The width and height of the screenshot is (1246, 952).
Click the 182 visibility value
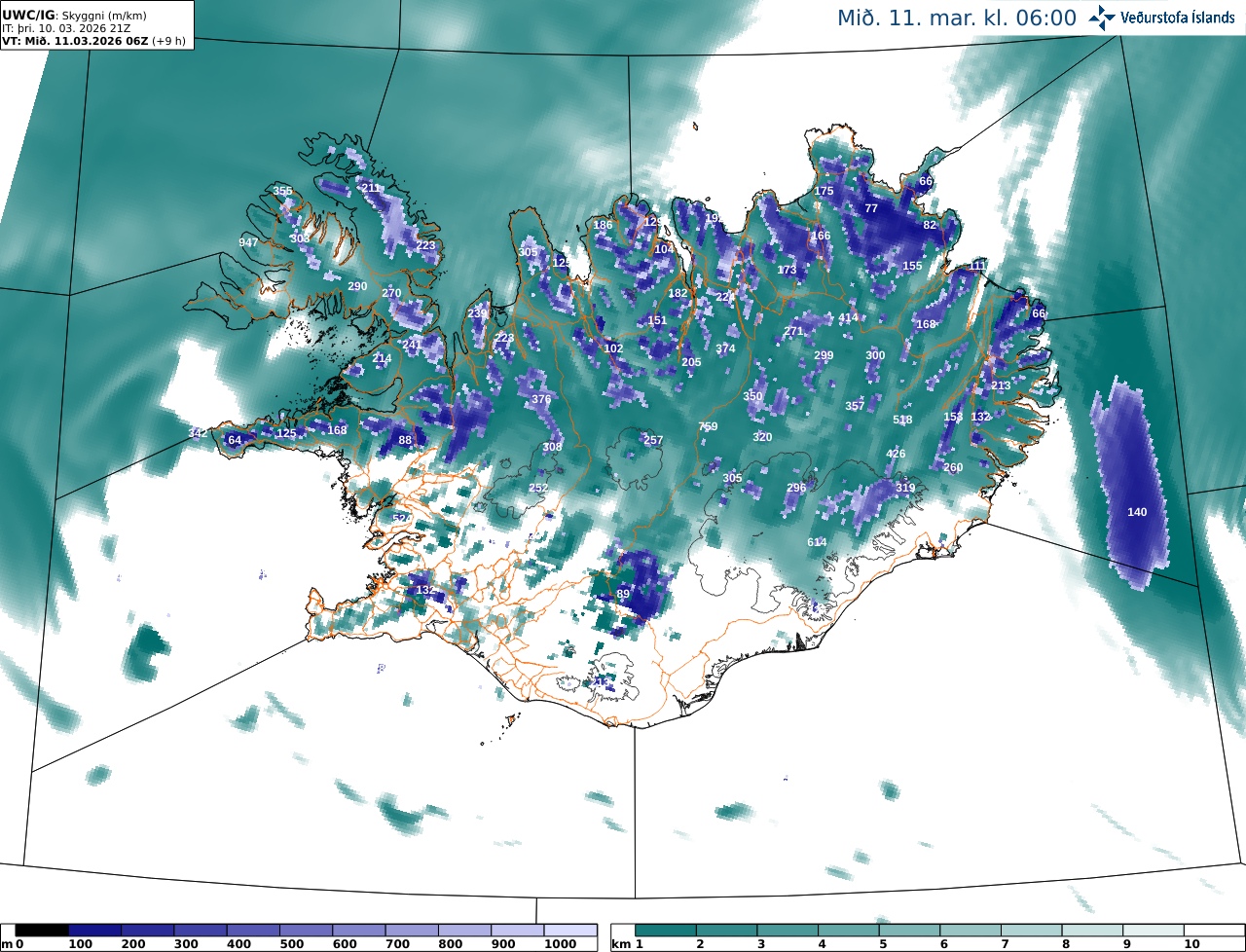click(678, 293)
